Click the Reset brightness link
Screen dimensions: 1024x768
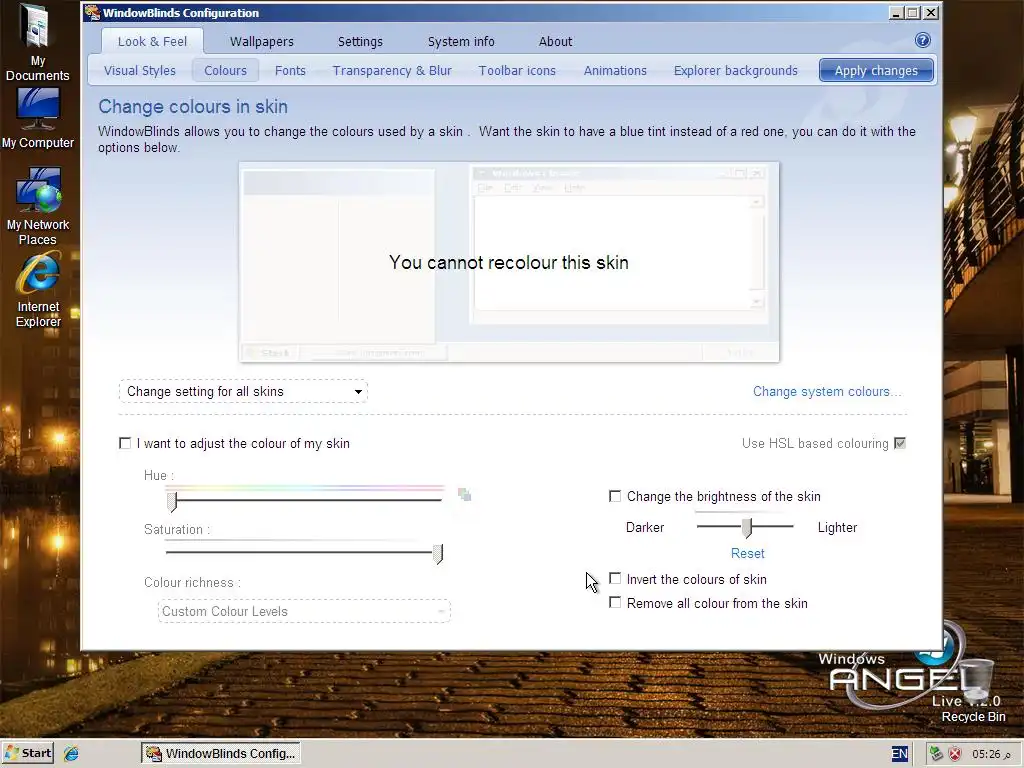tap(747, 553)
